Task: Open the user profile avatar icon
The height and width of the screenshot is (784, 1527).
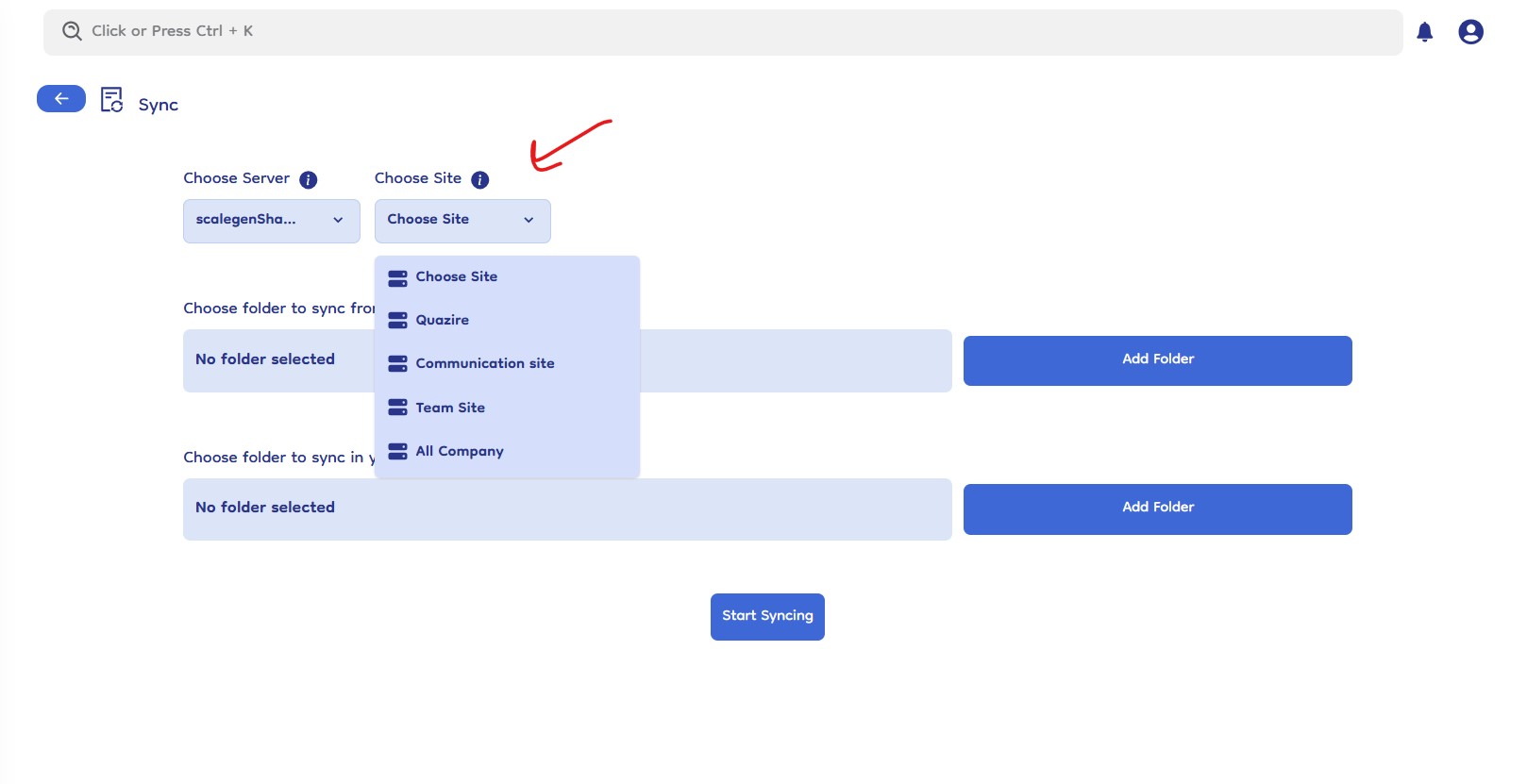Action: click(x=1469, y=32)
